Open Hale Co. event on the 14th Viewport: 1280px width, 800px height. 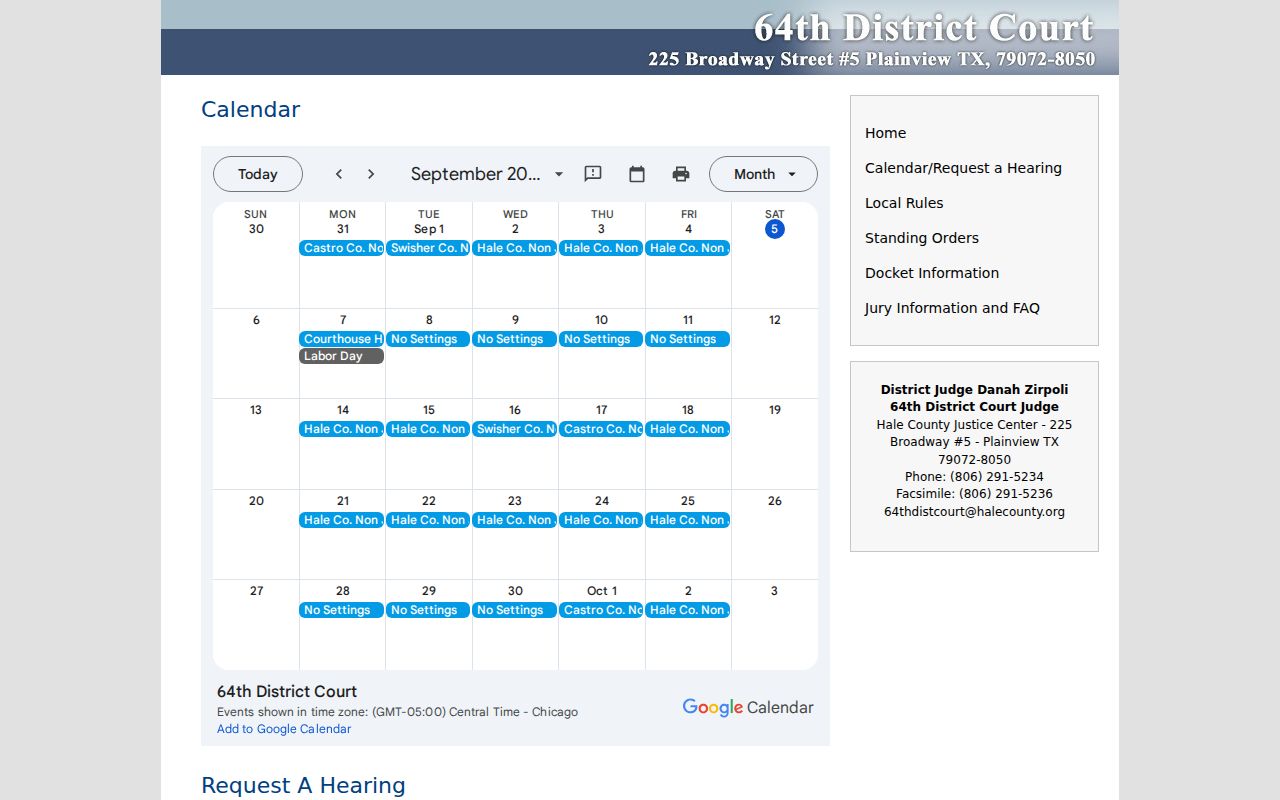(x=342, y=429)
